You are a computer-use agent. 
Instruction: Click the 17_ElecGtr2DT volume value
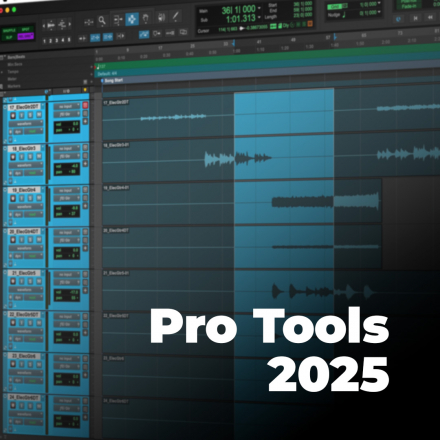pyautogui.click(x=75, y=124)
